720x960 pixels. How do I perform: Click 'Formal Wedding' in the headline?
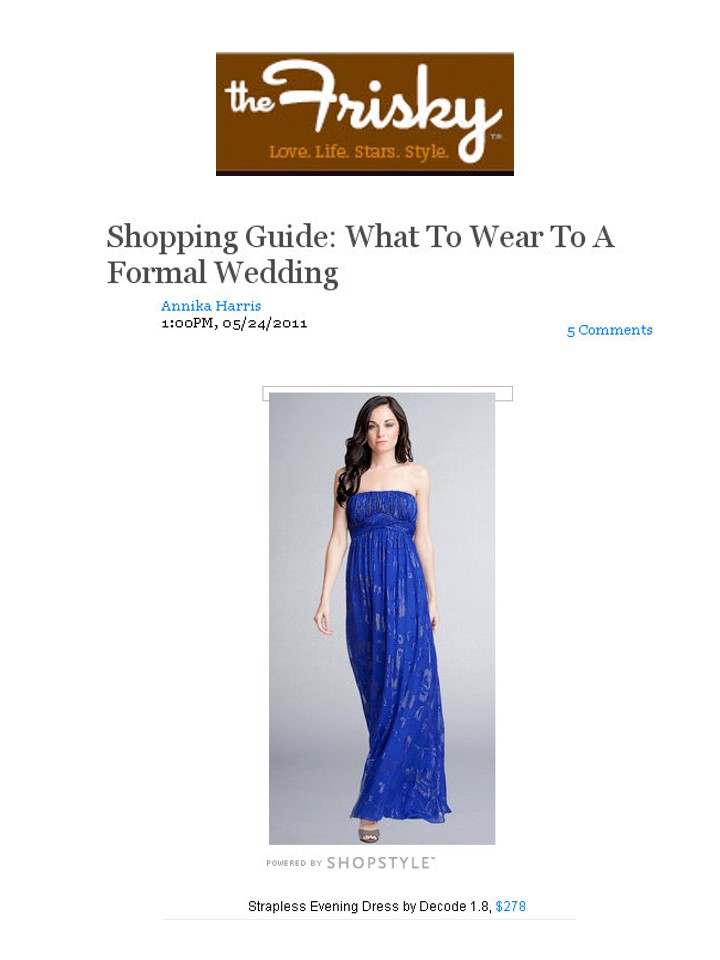(x=223, y=272)
